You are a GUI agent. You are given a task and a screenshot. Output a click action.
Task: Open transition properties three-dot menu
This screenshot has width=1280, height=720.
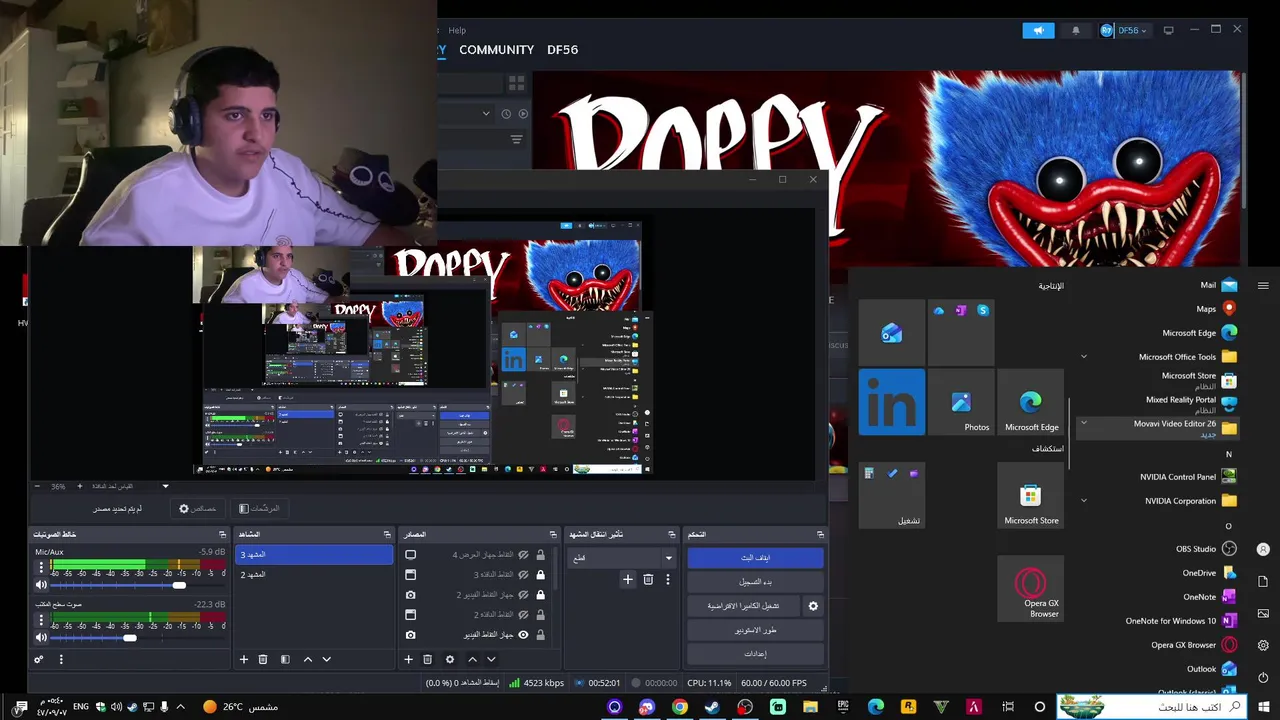pos(668,579)
